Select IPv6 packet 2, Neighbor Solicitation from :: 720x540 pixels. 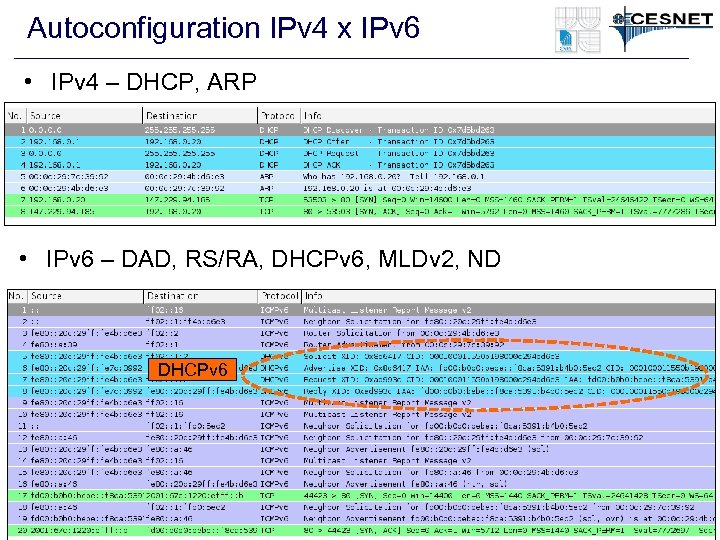(361, 321)
